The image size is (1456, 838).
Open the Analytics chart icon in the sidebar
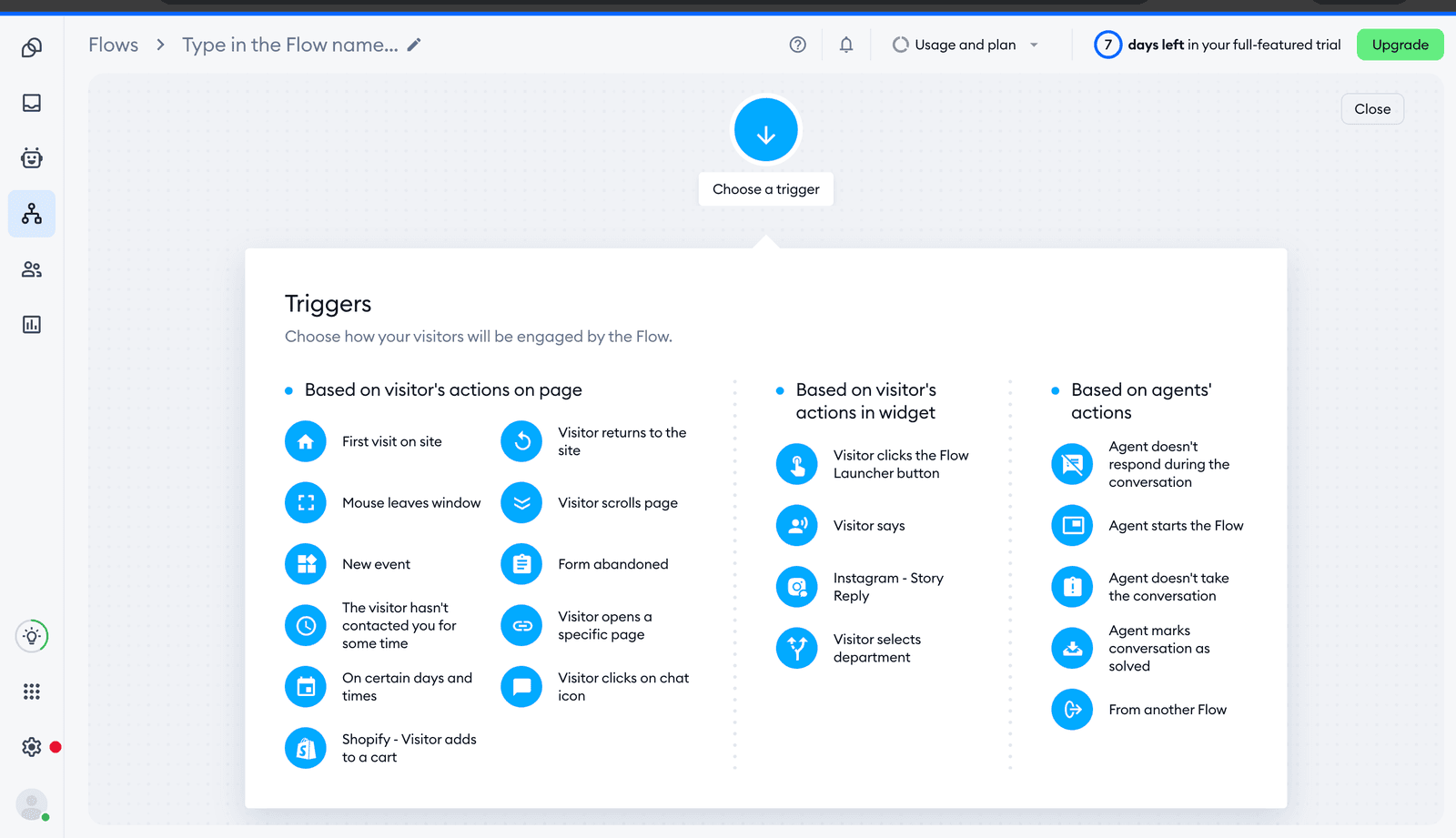click(x=32, y=325)
